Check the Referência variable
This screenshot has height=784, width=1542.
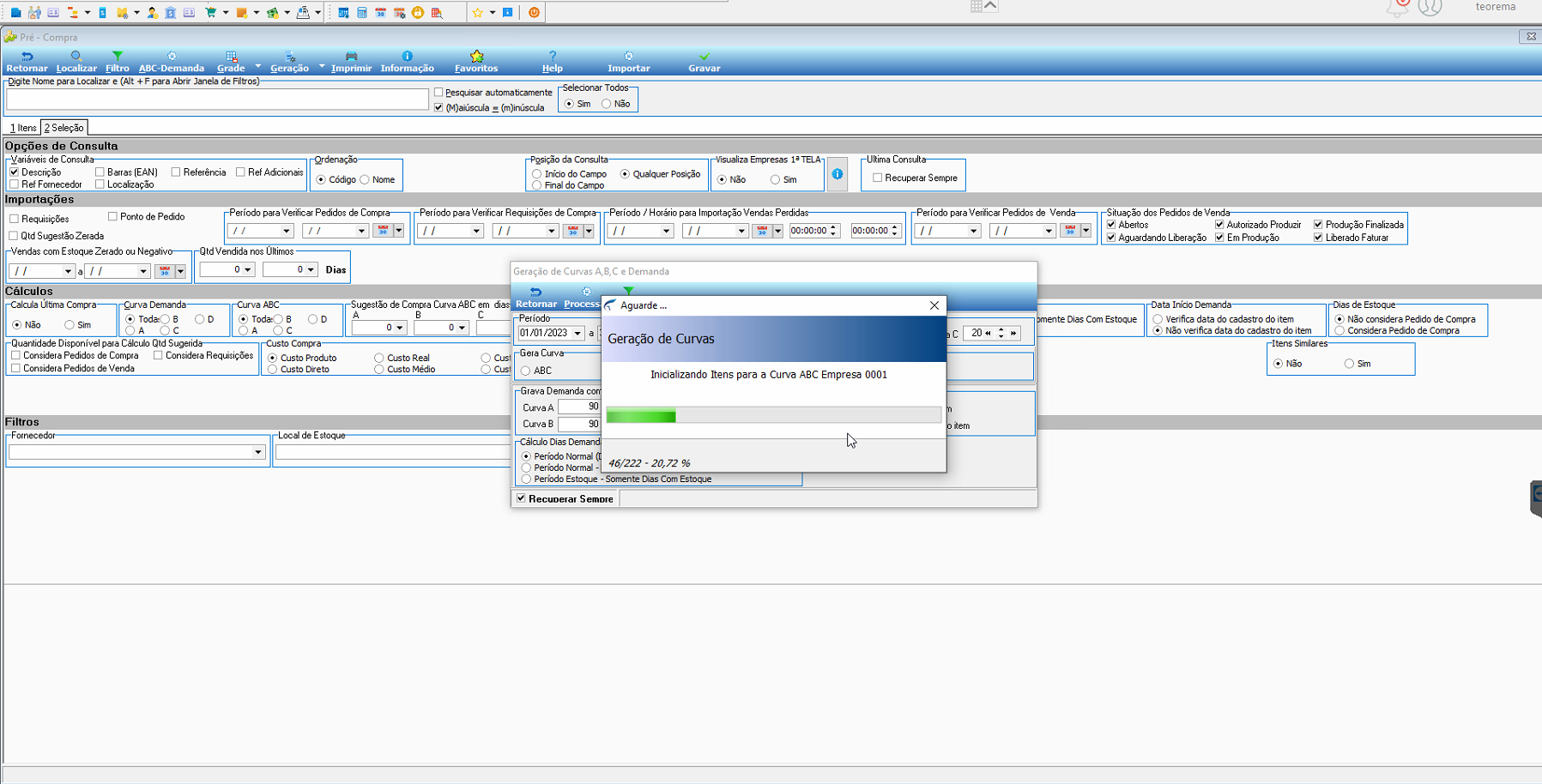[176, 172]
